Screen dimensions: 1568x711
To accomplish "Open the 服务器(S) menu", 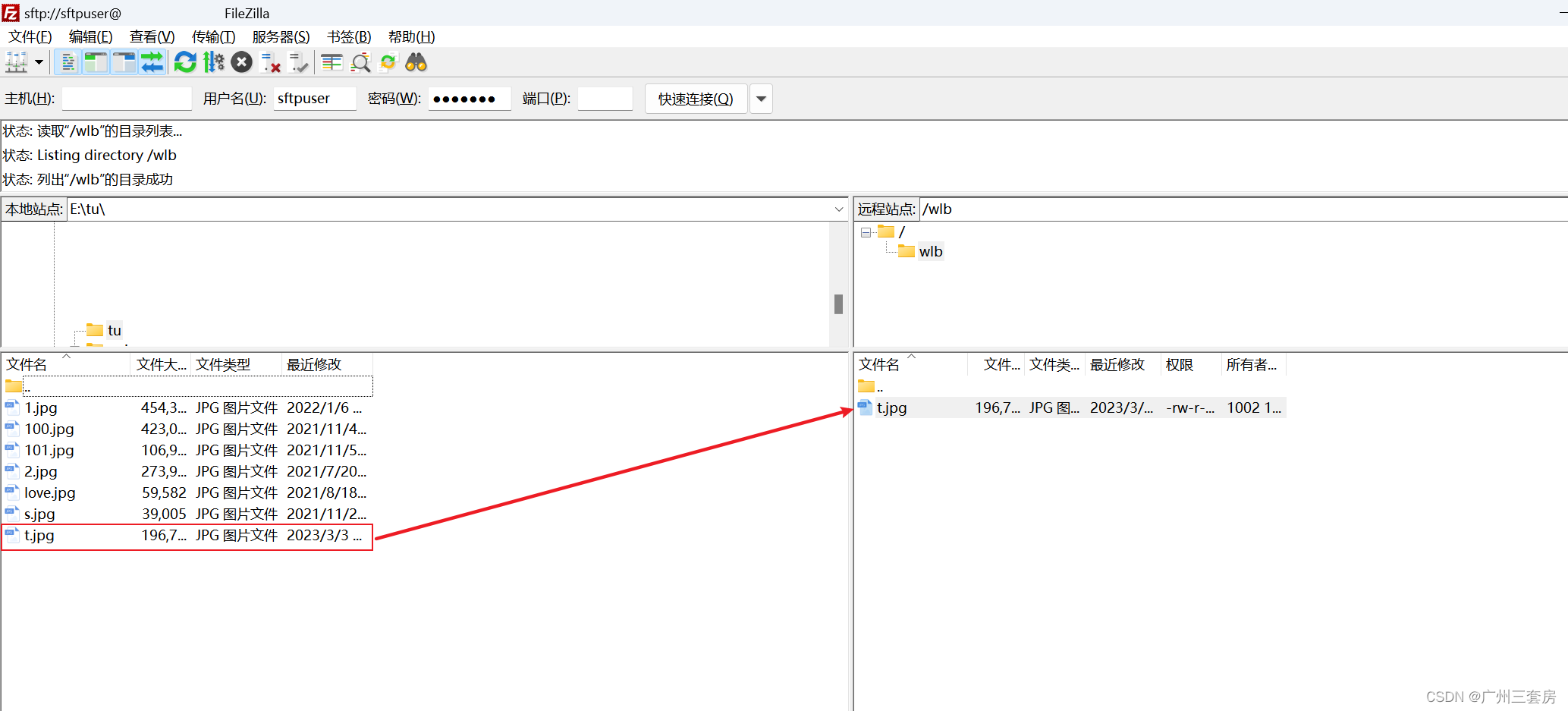I will point(281,36).
